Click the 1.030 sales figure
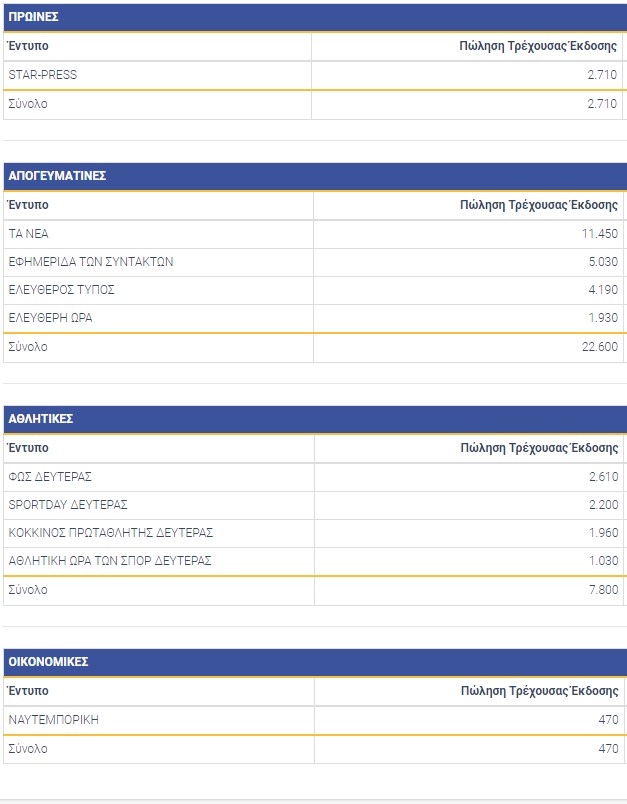627x804 pixels. [x=603, y=561]
